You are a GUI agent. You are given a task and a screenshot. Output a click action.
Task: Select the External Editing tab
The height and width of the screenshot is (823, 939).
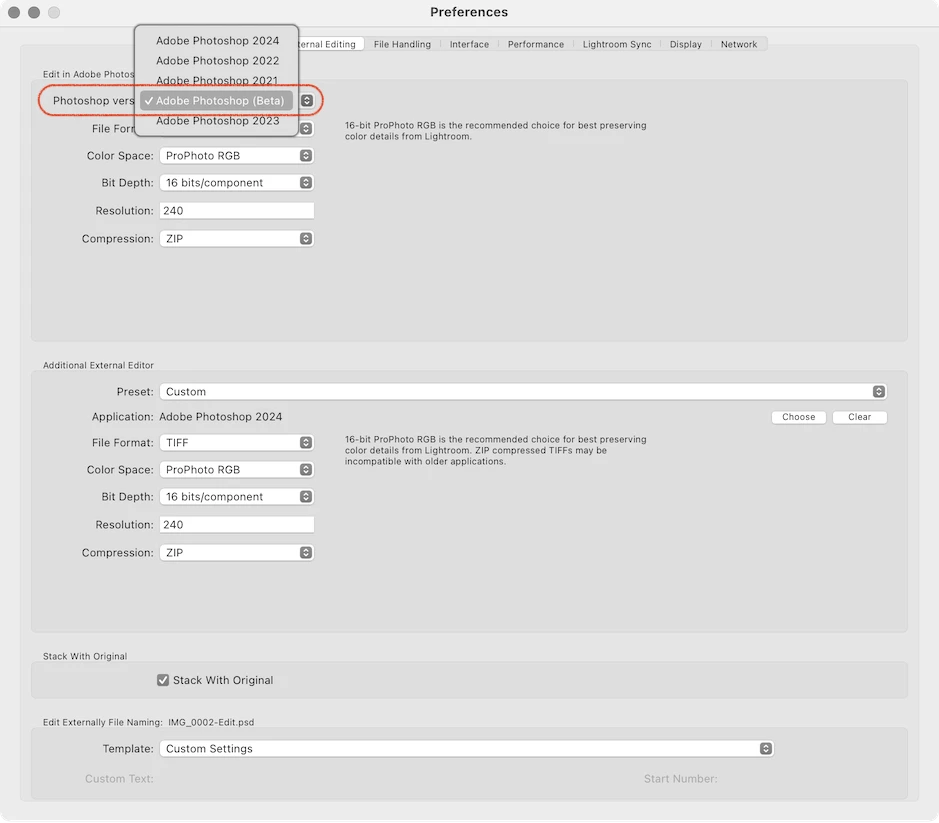click(x=331, y=44)
